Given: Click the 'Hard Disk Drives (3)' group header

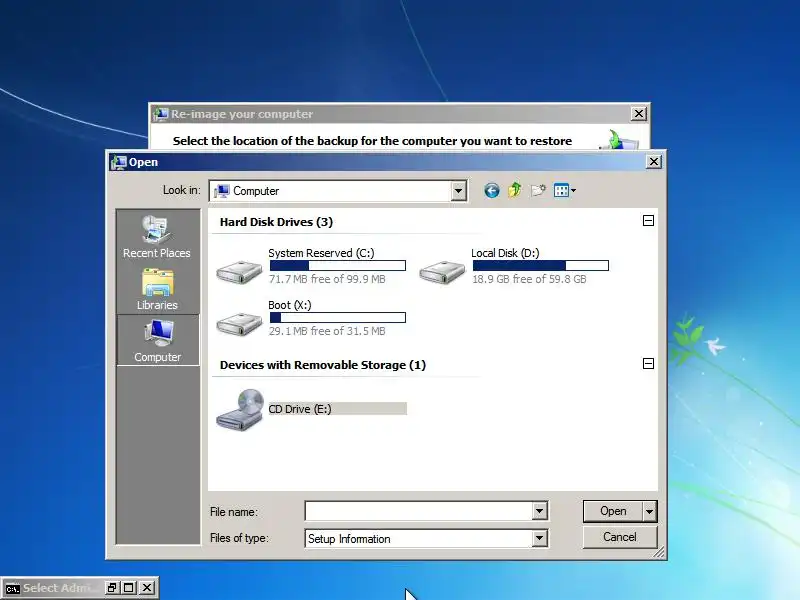Looking at the screenshot, I should pos(276,222).
